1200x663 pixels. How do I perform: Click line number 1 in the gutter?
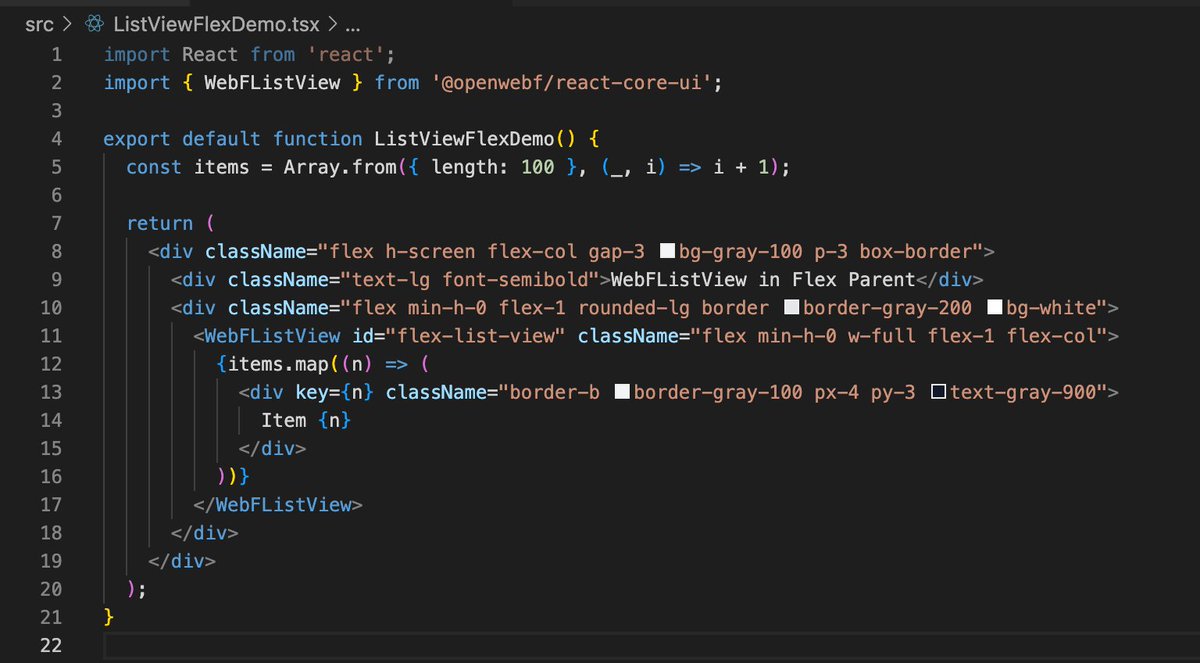(56, 54)
